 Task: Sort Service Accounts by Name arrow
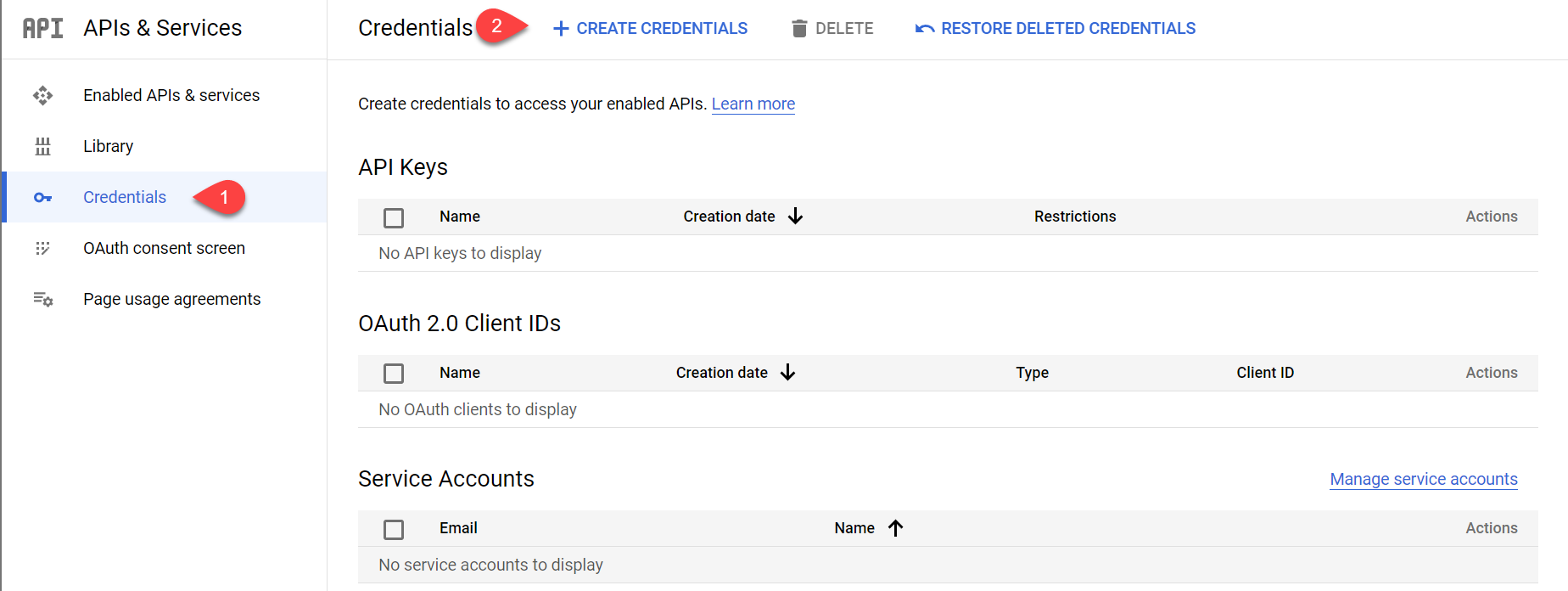click(895, 528)
